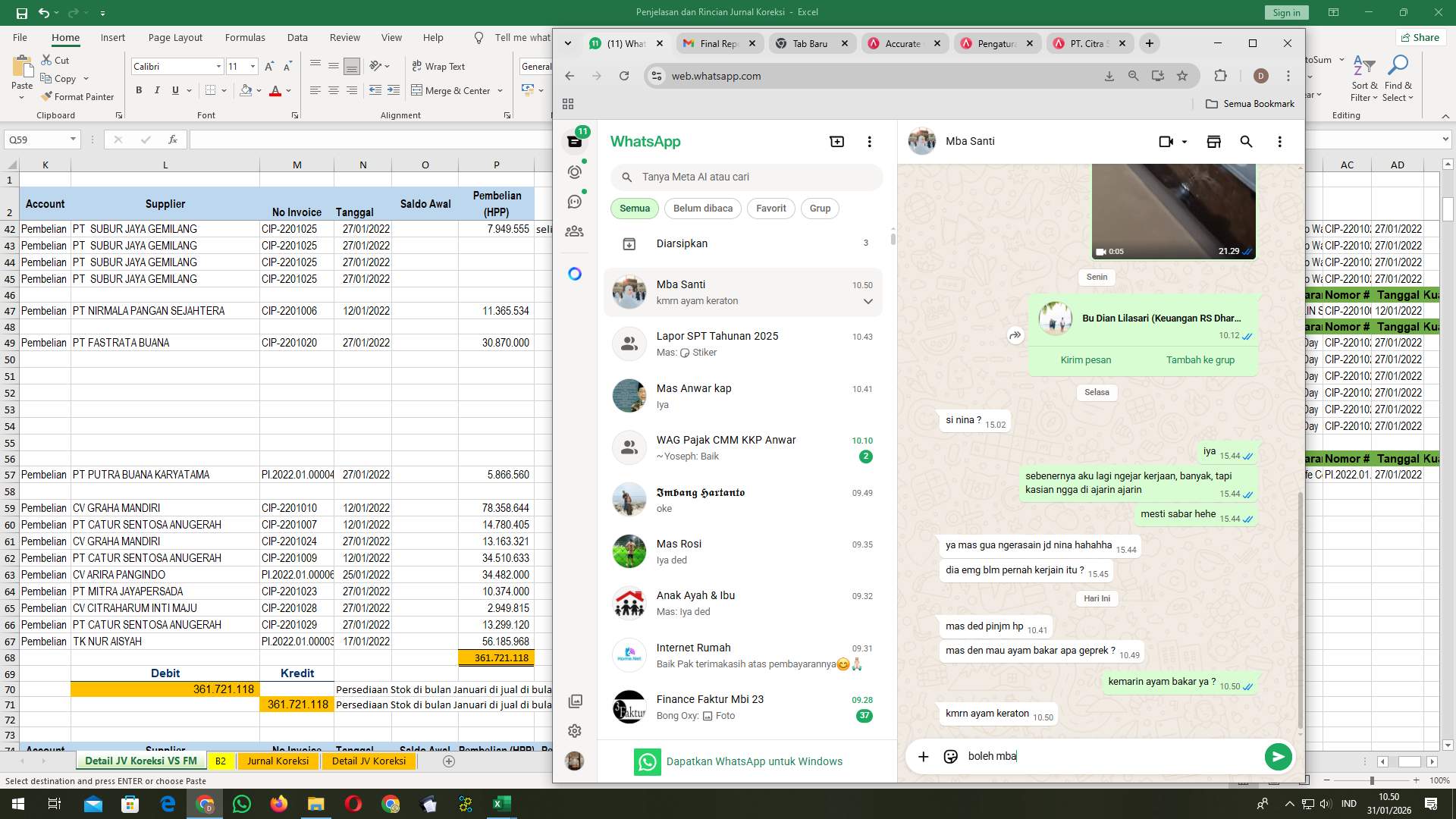Open the emoji picker in message box
Screen dimensions: 1456x819
[x=949, y=756]
